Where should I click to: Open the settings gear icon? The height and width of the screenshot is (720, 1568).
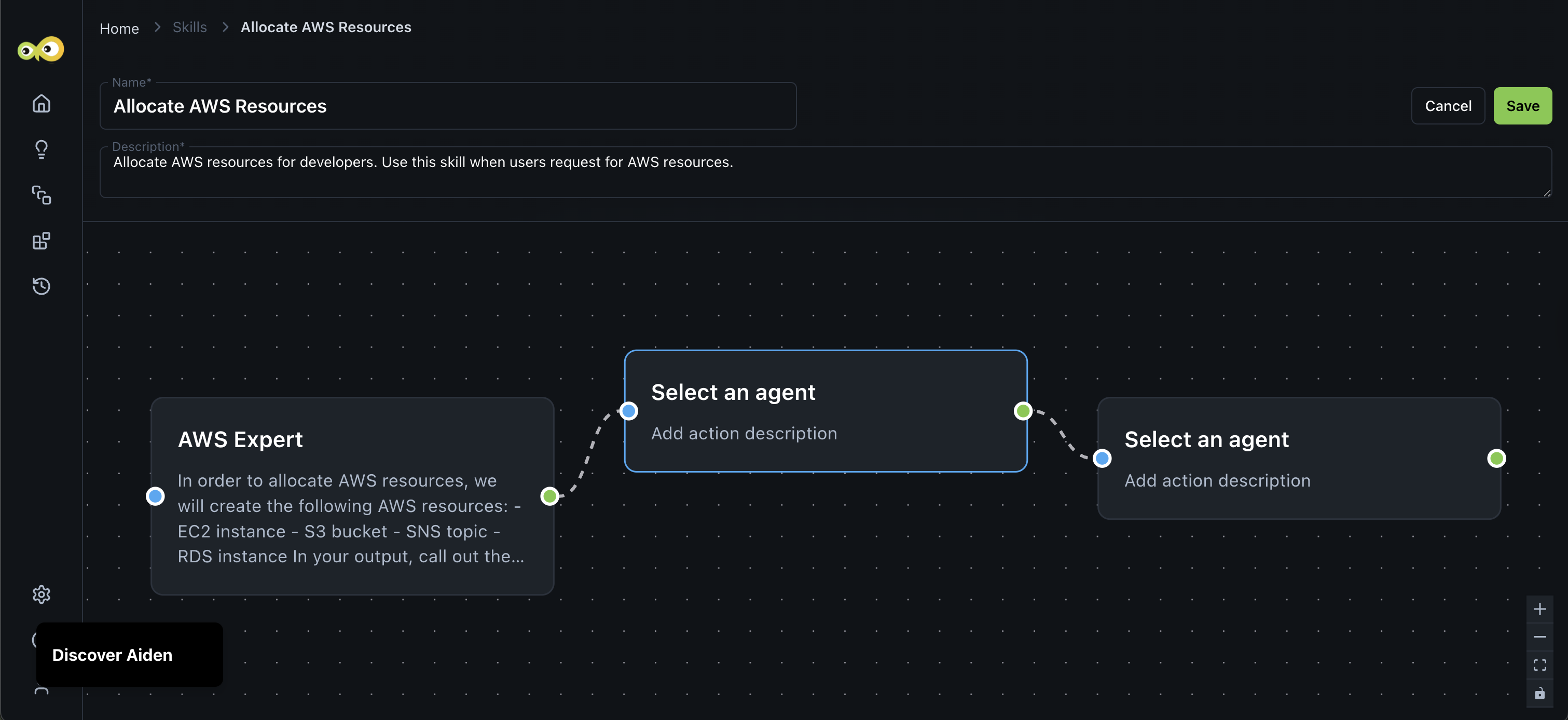[42, 594]
